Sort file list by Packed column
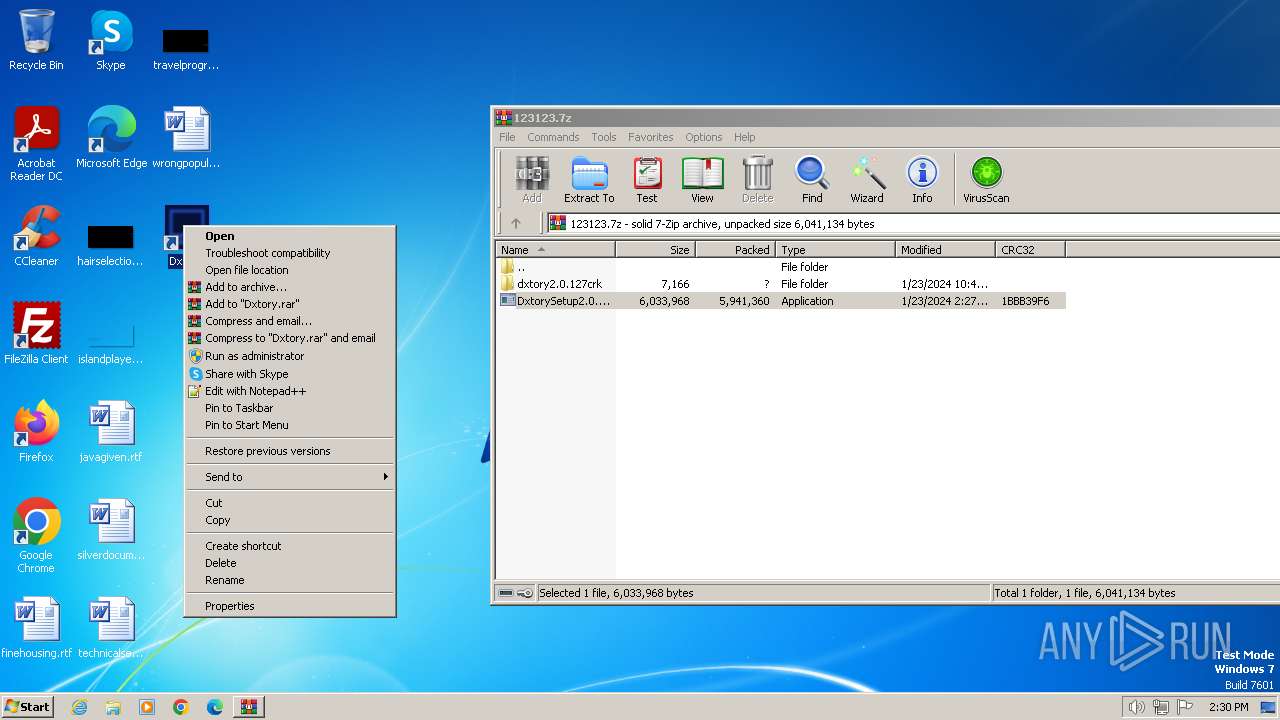 pyautogui.click(x=735, y=250)
